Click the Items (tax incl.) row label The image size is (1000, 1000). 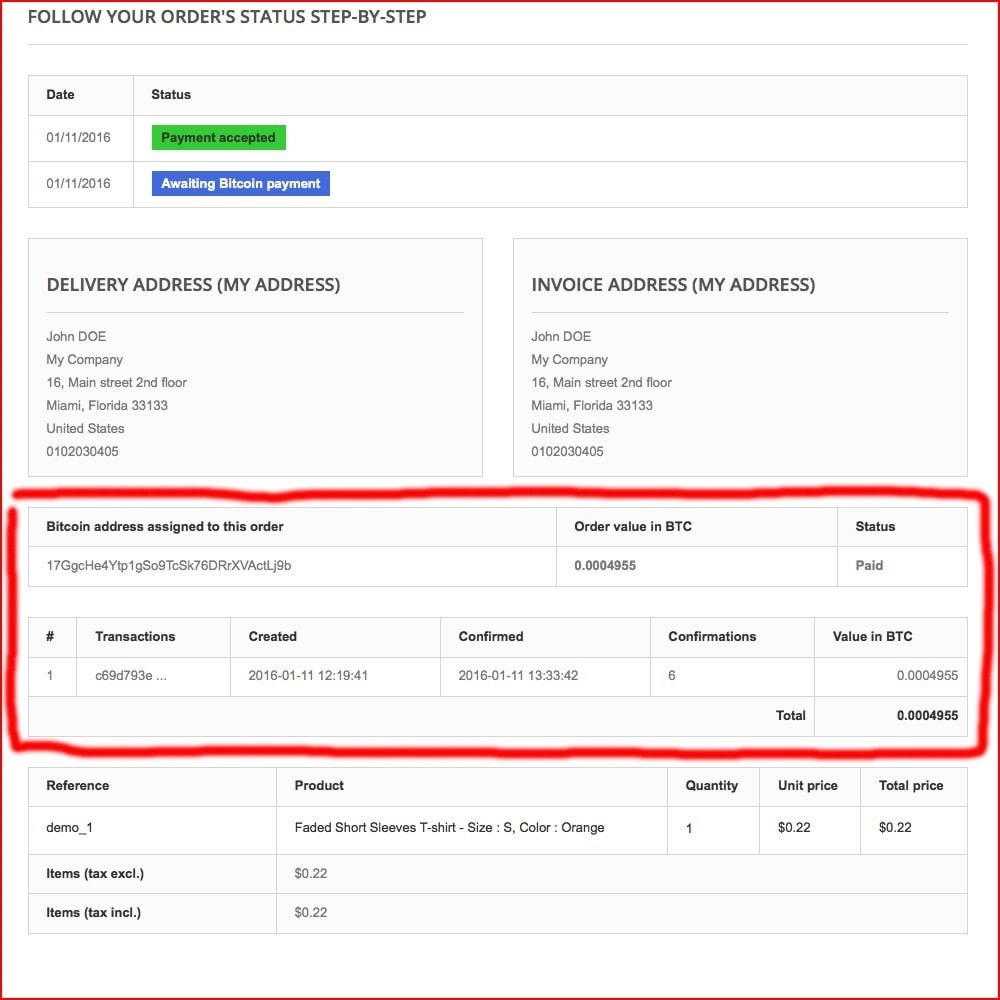pyautogui.click(x=93, y=913)
